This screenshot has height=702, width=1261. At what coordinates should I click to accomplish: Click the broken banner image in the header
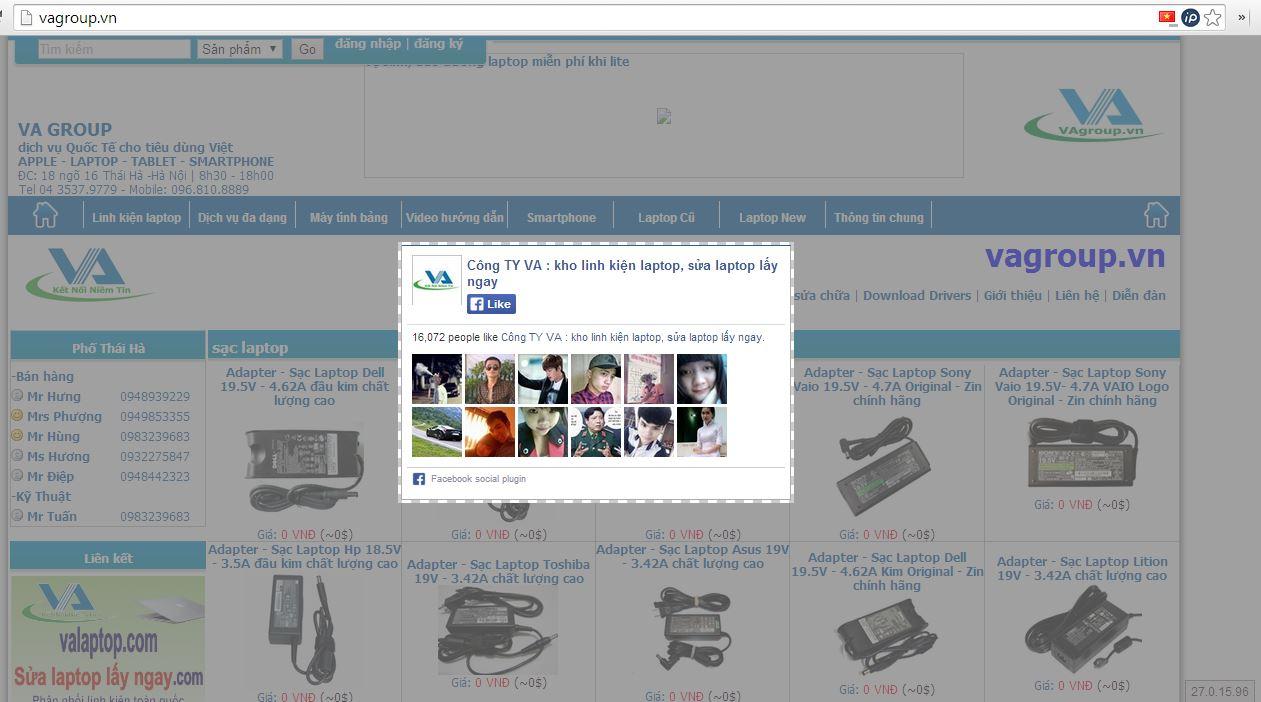tap(663, 116)
